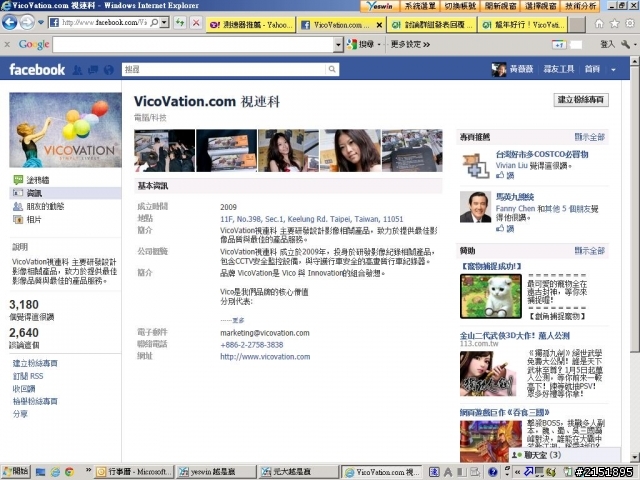Click the Facebook search magnifier button
This screenshot has height=480, width=640.
(332, 69)
